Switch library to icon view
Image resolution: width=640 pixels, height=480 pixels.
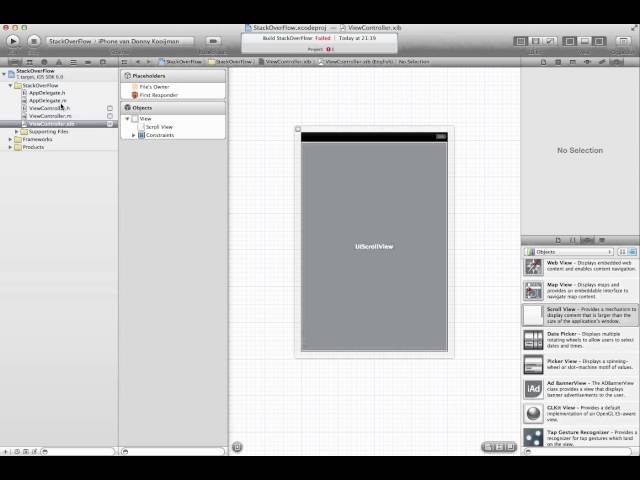click(622, 252)
